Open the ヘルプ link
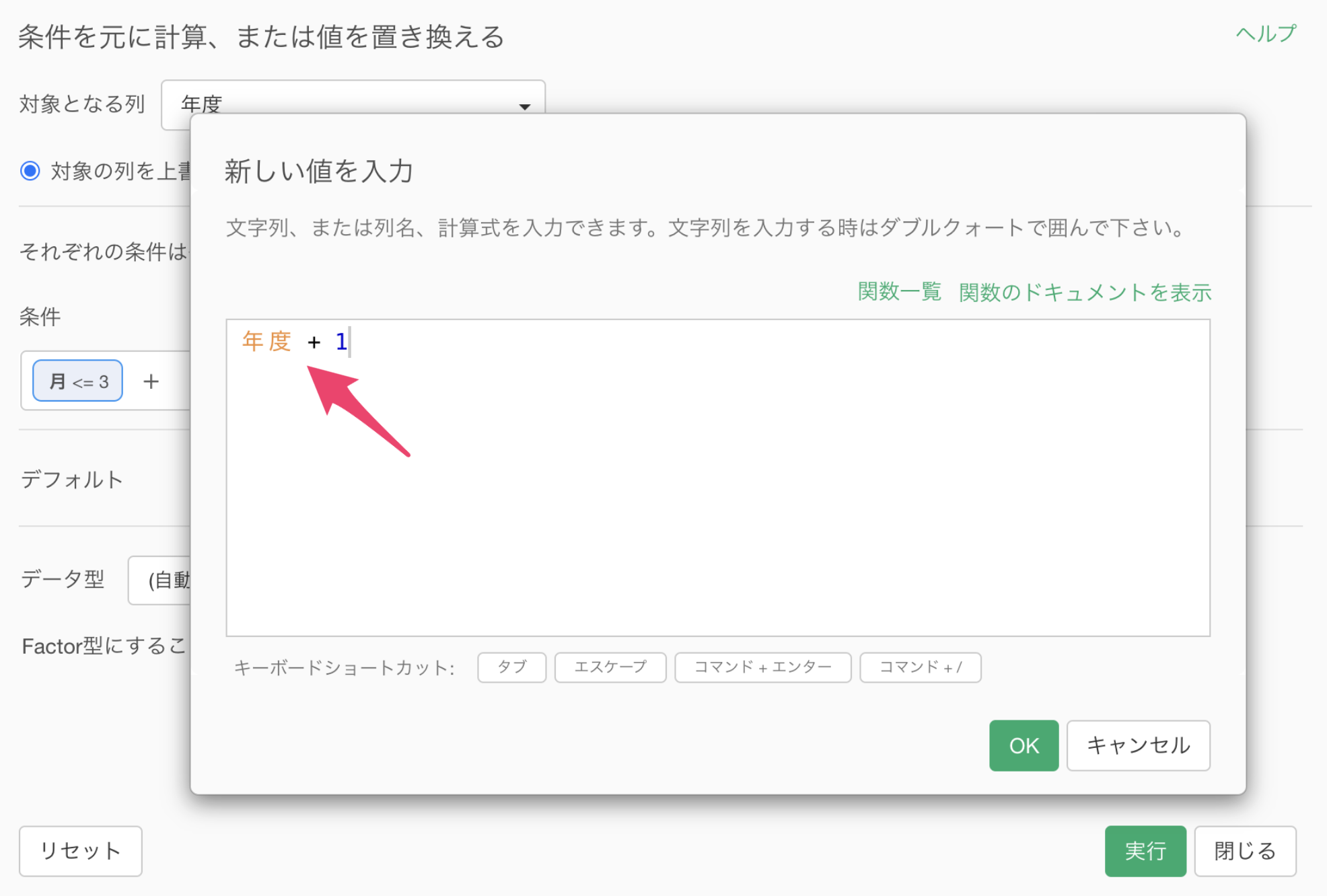The height and width of the screenshot is (896, 1327). 1265,34
